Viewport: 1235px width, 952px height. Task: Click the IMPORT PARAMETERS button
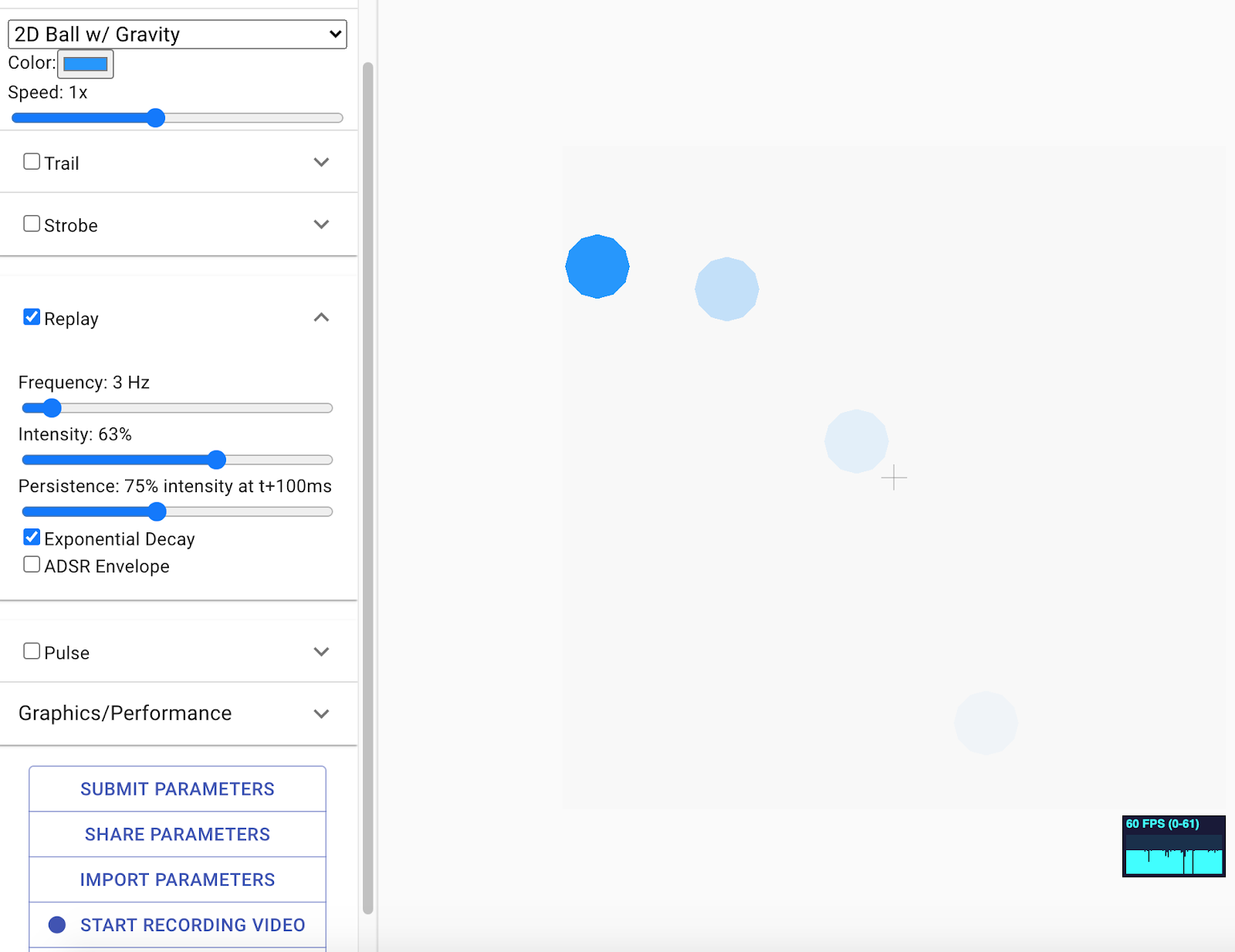coord(178,879)
